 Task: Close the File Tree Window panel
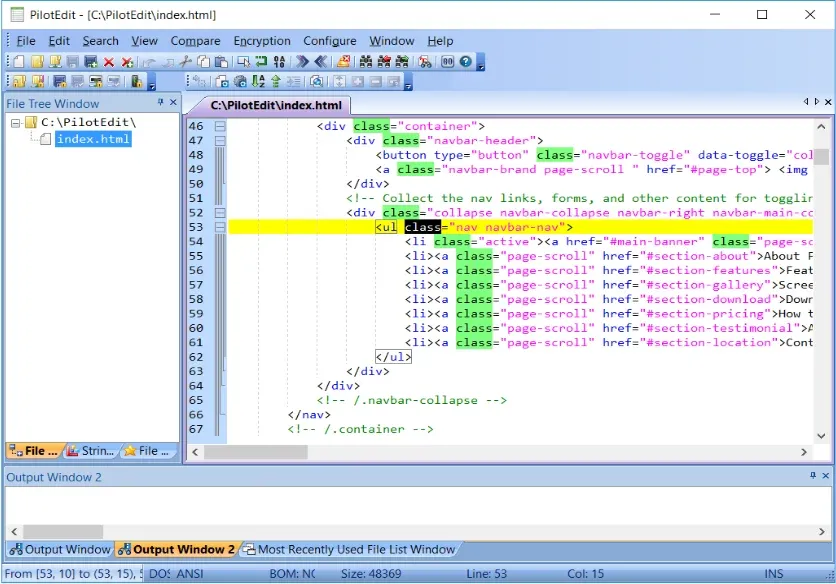pyautogui.click(x=173, y=102)
